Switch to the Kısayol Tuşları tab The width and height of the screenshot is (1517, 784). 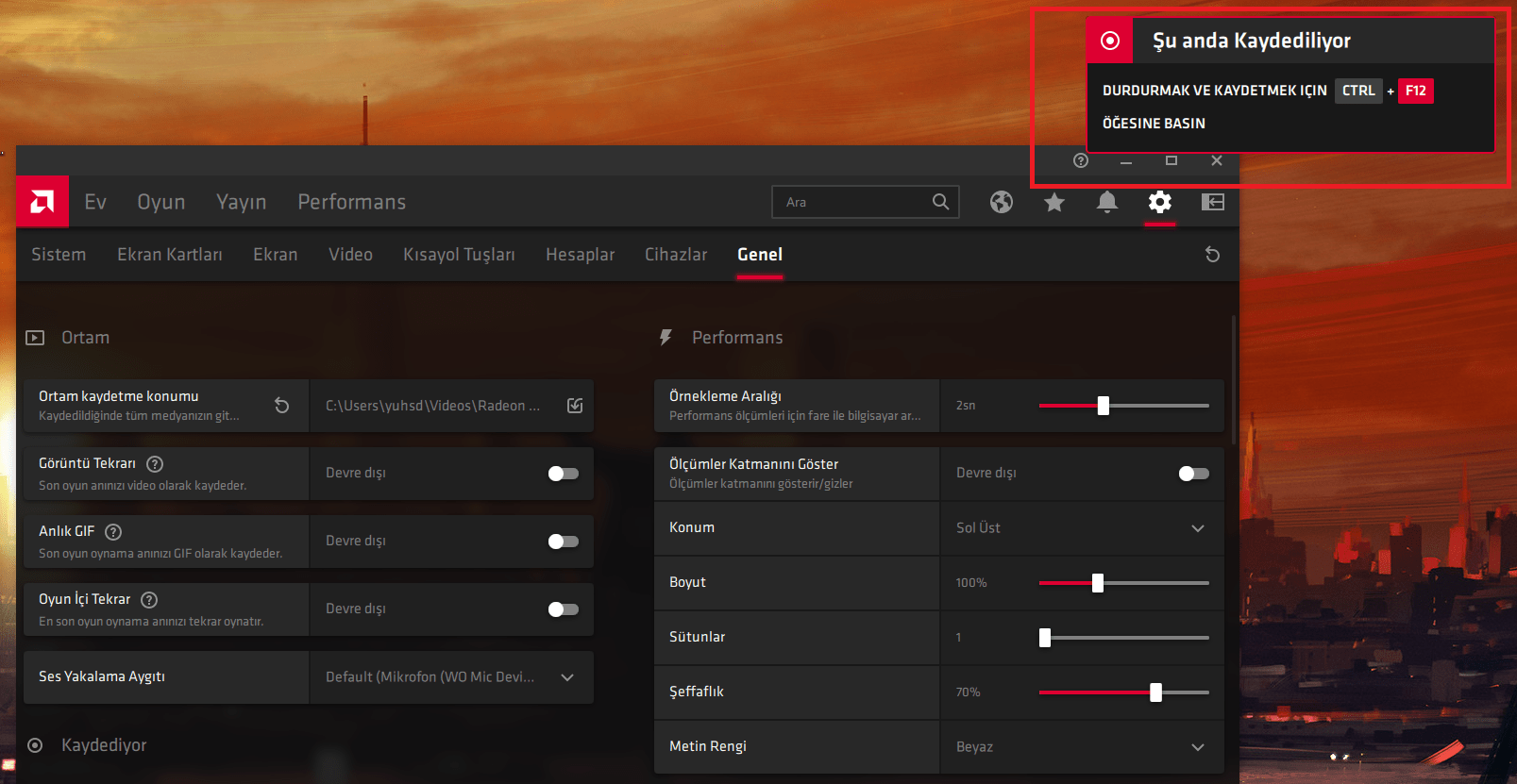pos(459,255)
